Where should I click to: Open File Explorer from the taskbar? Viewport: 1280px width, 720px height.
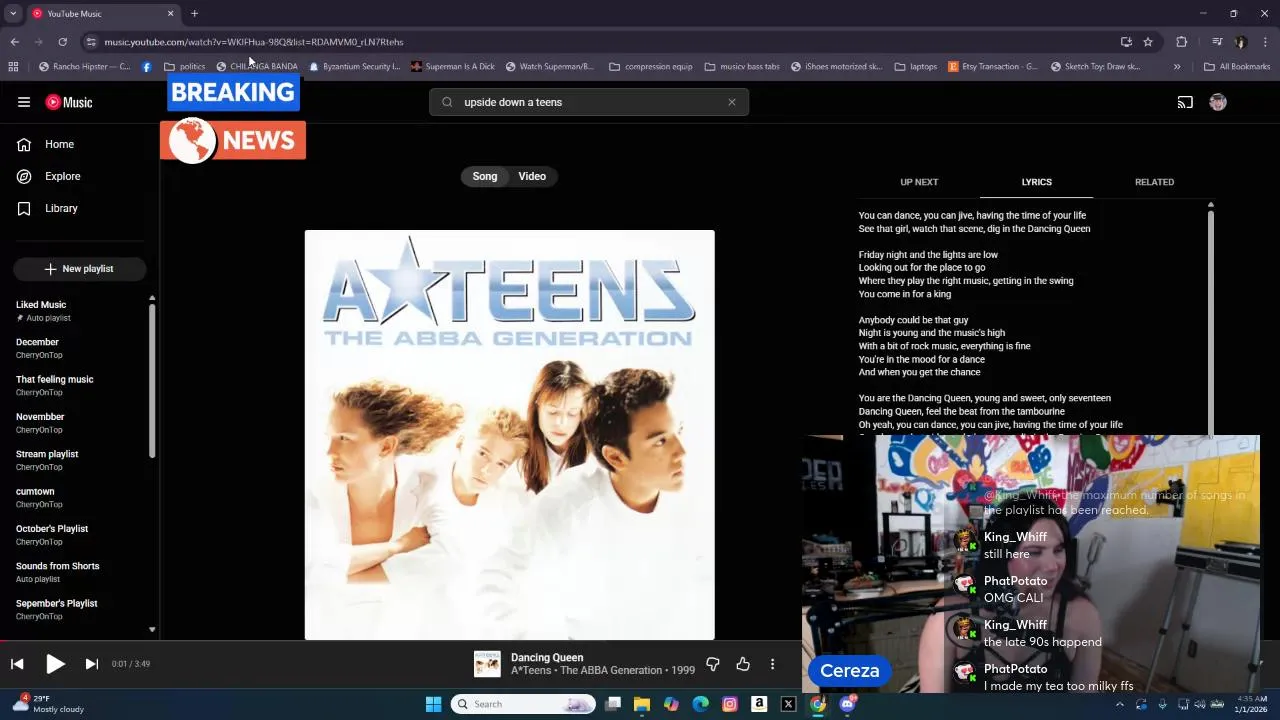[642, 704]
